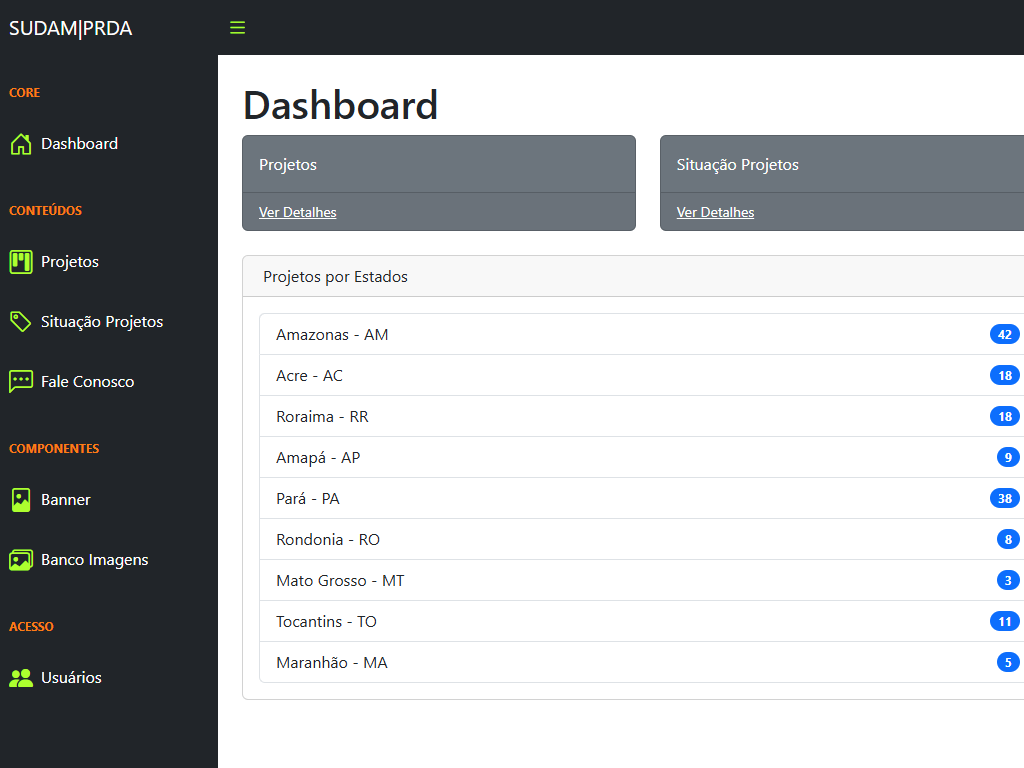Click the Fale Conosco chat bubble icon
The height and width of the screenshot is (768, 1024).
(x=21, y=382)
